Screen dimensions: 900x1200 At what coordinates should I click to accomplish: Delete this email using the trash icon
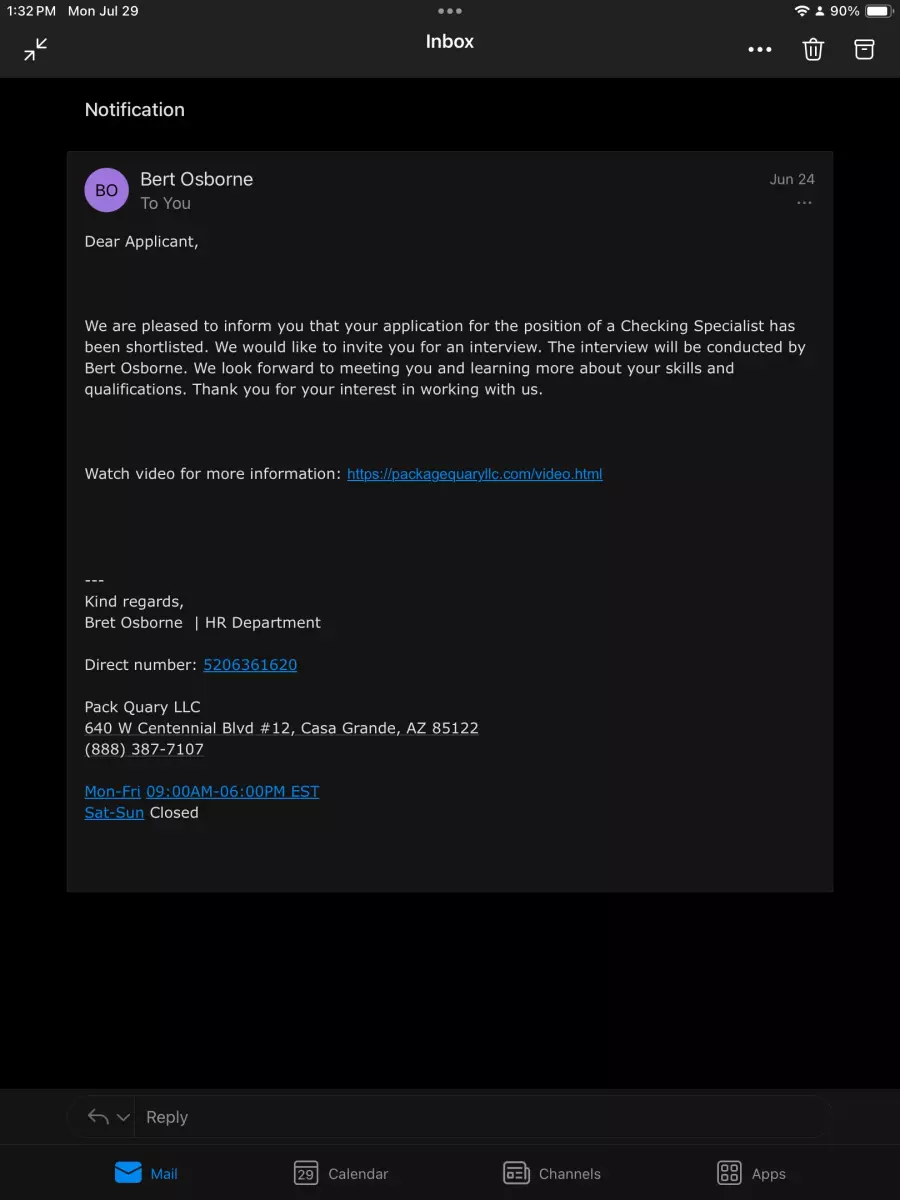tap(813, 49)
